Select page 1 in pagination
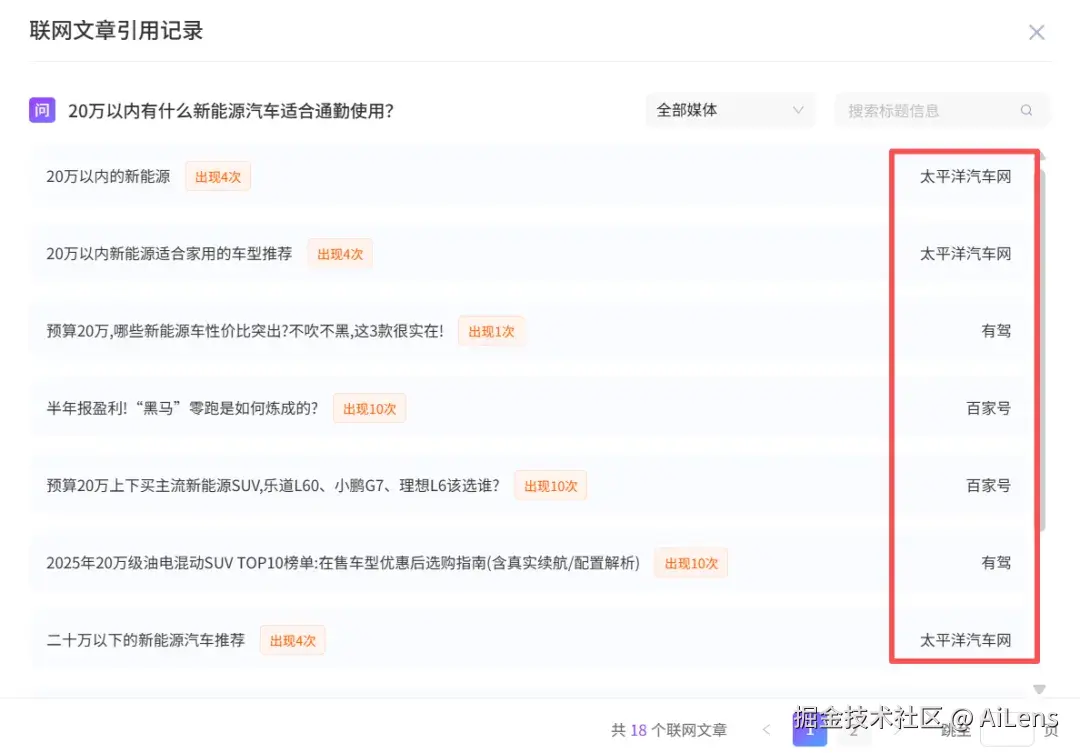 [x=810, y=731]
